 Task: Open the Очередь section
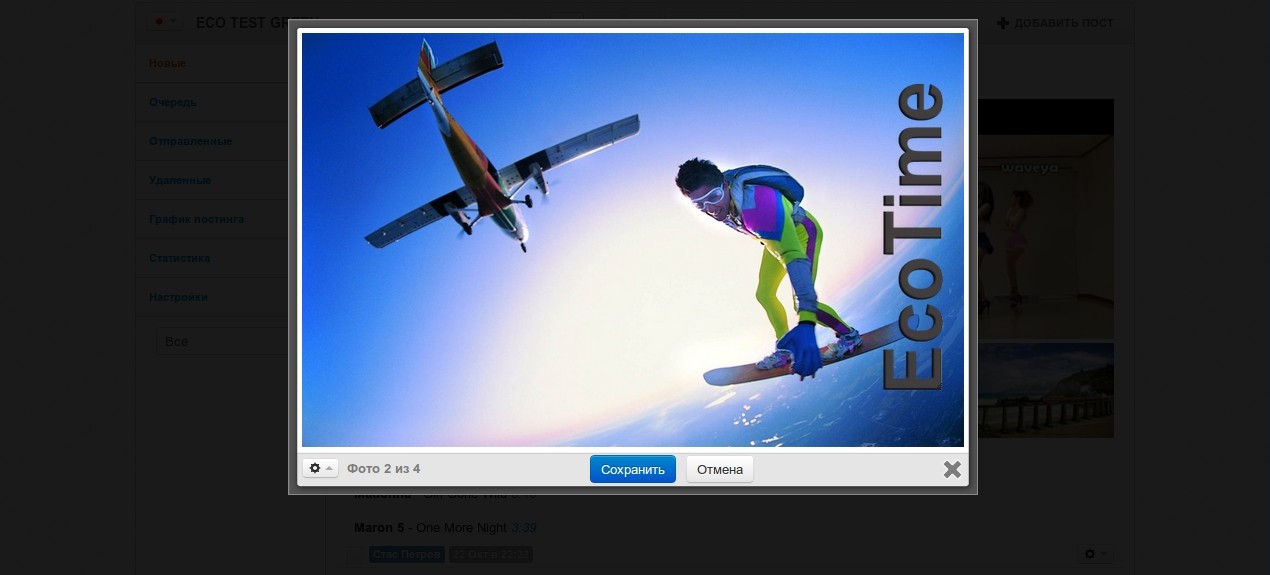(172, 102)
